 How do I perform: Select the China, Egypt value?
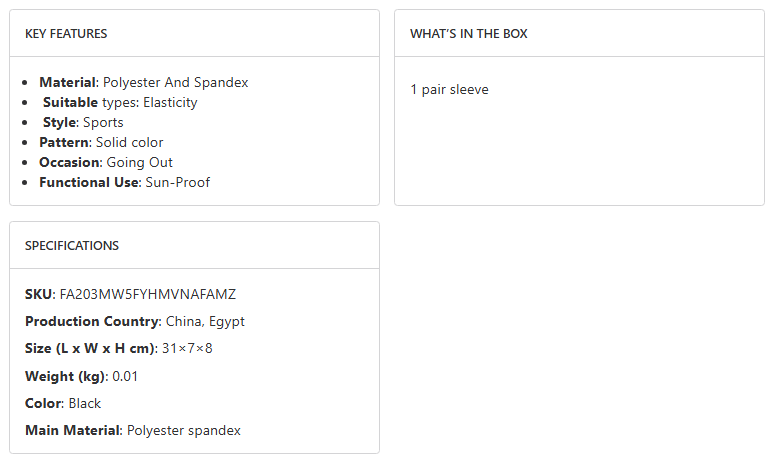[x=205, y=322]
